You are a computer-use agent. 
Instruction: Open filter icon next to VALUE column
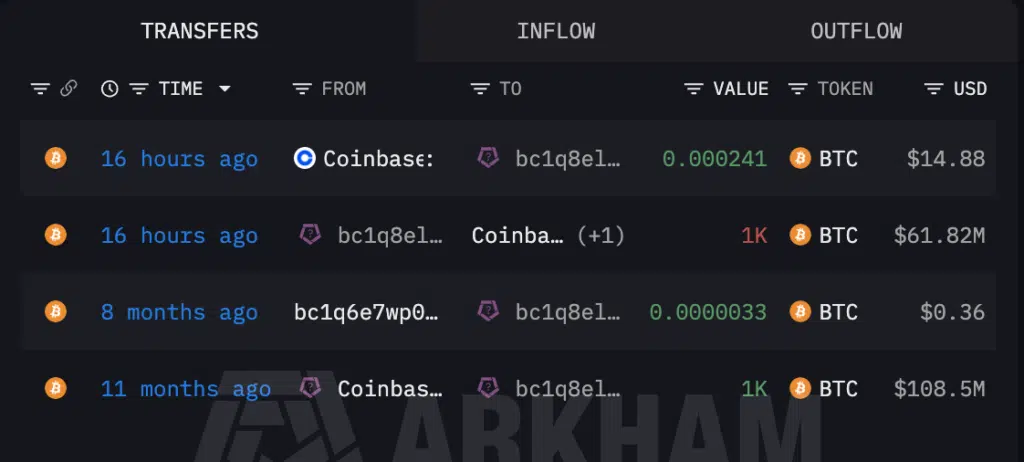point(694,89)
